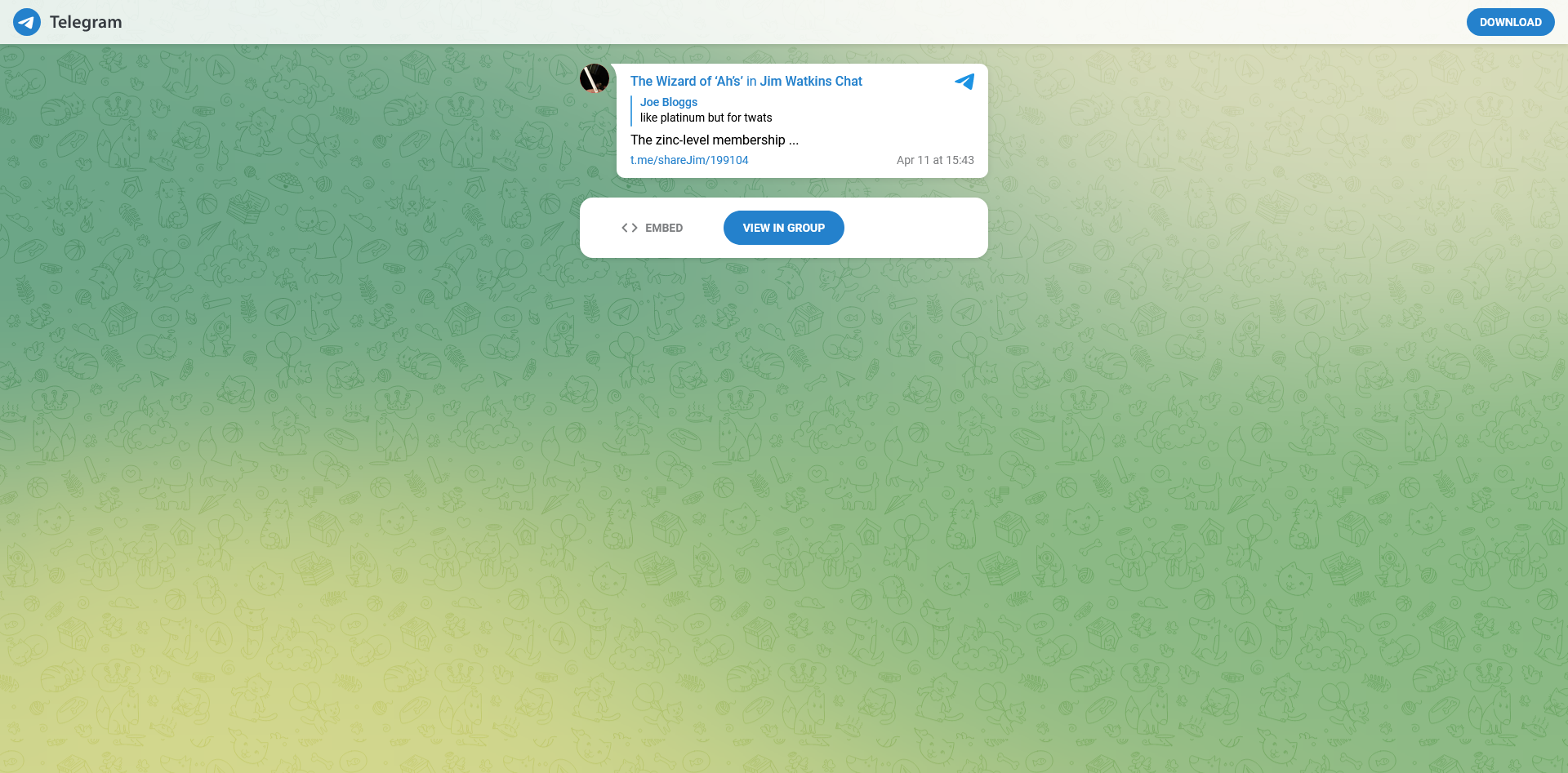Click the Apr 11 at 15:43 timestamp
1568x773 pixels.
point(935,160)
